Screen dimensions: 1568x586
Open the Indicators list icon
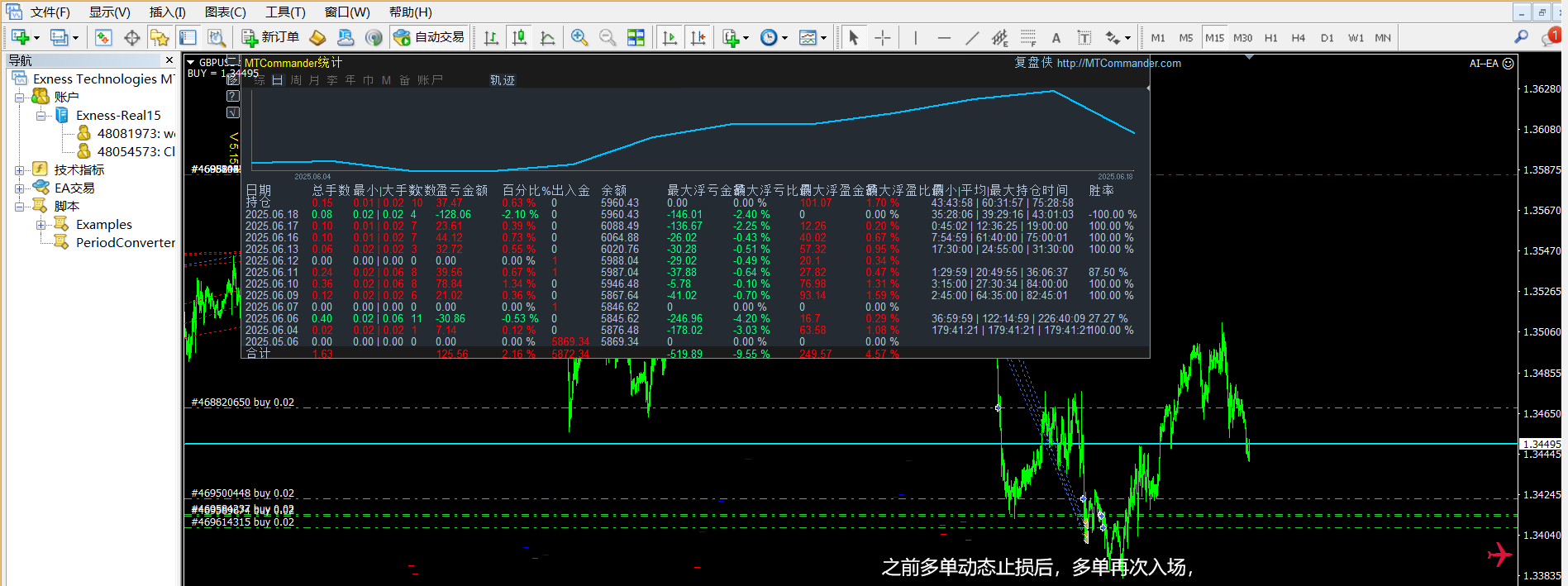(731, 37)
